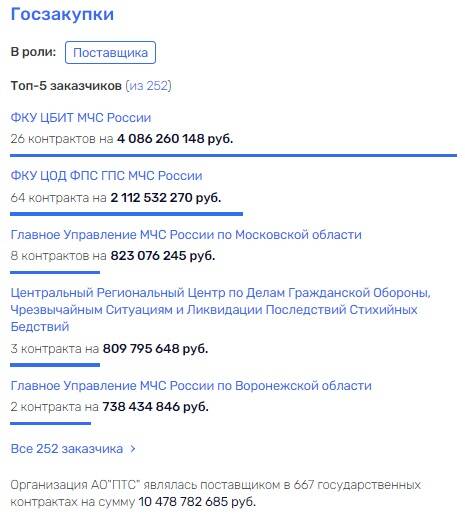Click the Топ-5 заказчиков heading

point(66,86)
